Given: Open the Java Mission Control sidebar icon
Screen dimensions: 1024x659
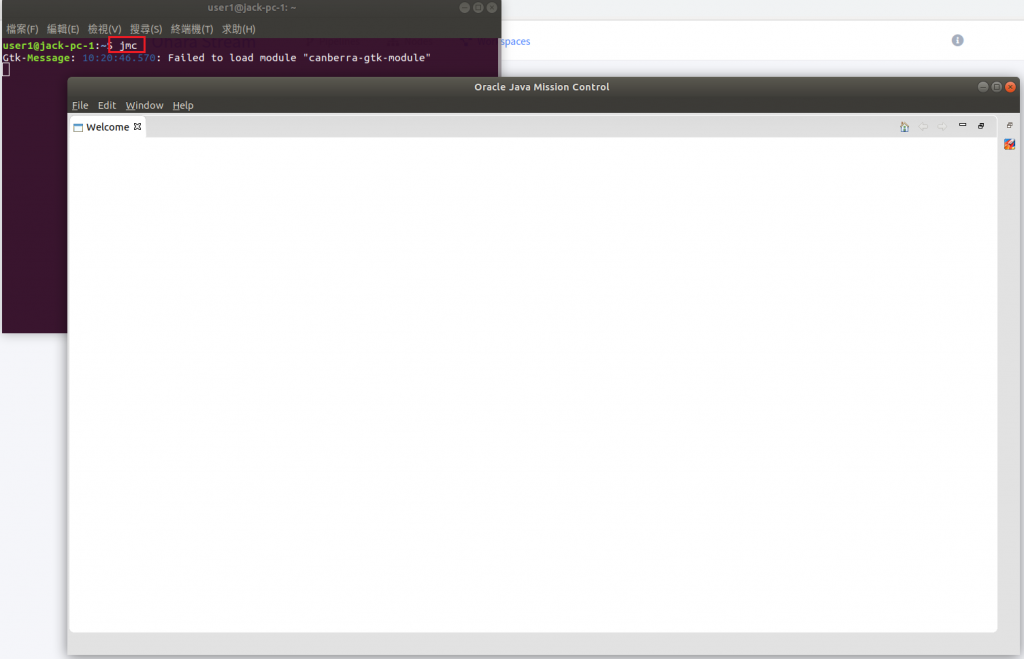Looking at the screenshot, I should pos(1010,144).
